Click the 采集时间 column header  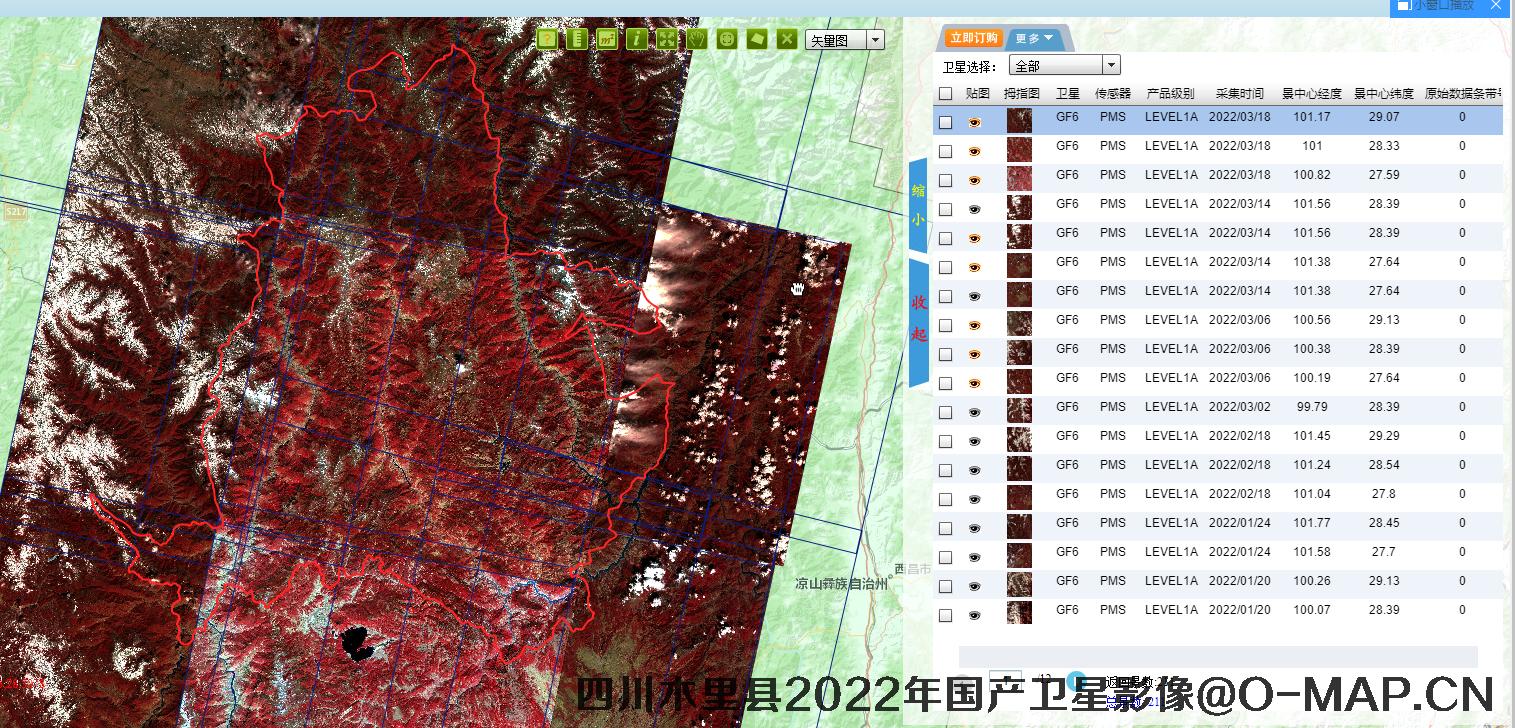(1239, 94)
